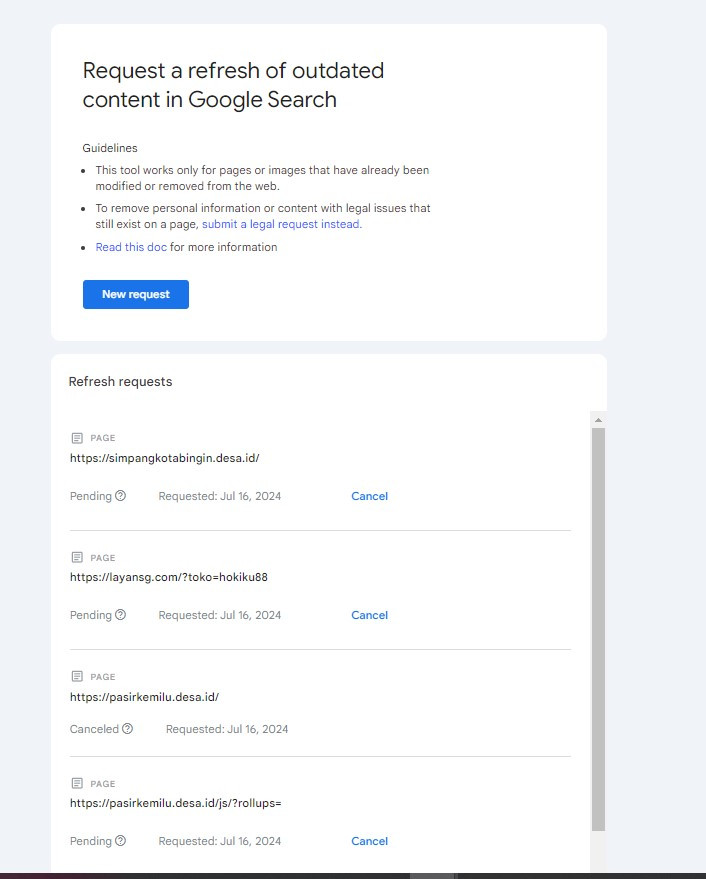Image resolution: width=706 pixels, height=879 pixels.
Task: Click Pending help icon for layansg.com request
Action: 121,615
